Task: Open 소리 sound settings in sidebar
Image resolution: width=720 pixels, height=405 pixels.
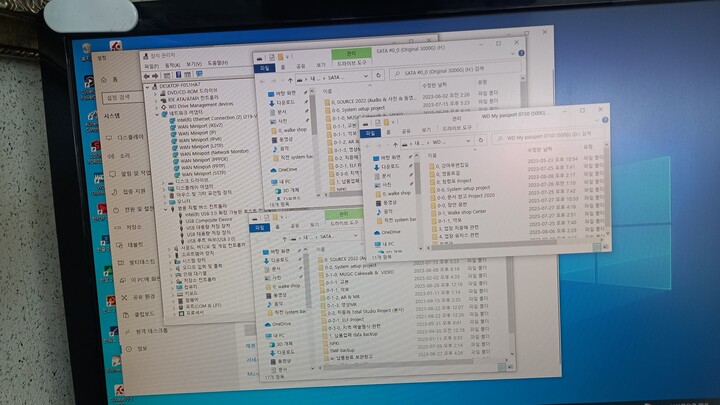Action: 119,156
